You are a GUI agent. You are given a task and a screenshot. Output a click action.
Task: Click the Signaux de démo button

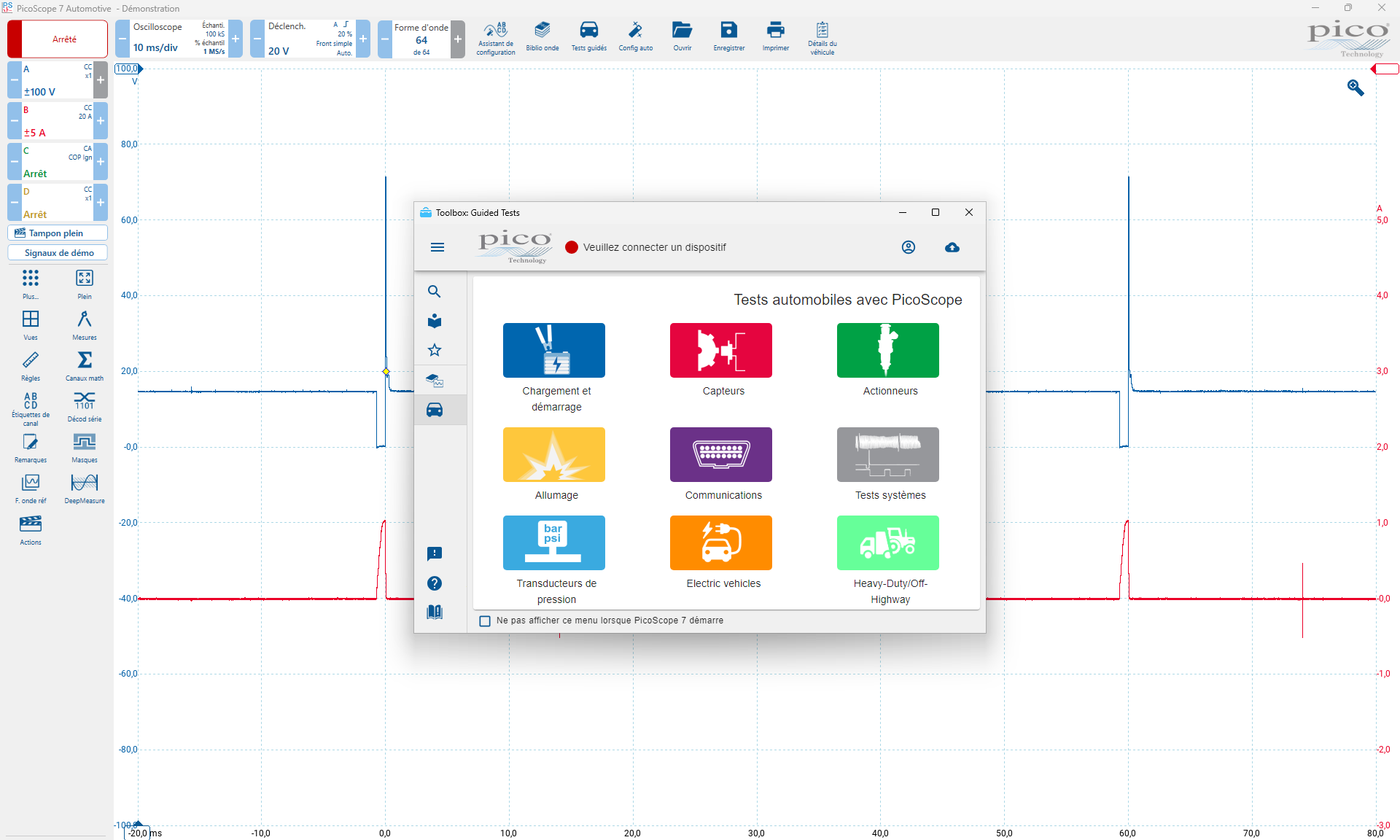coord(58,253)
